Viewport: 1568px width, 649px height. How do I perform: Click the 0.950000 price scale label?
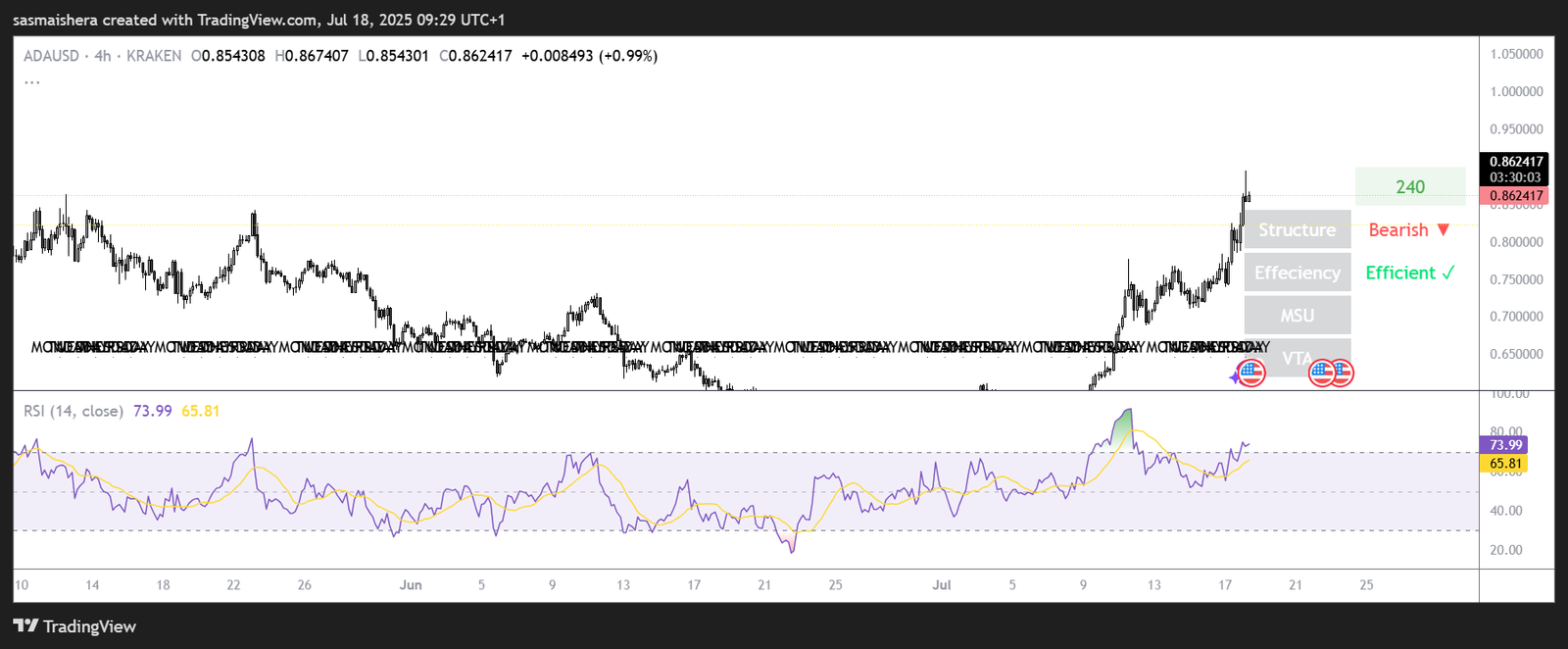1516,129
